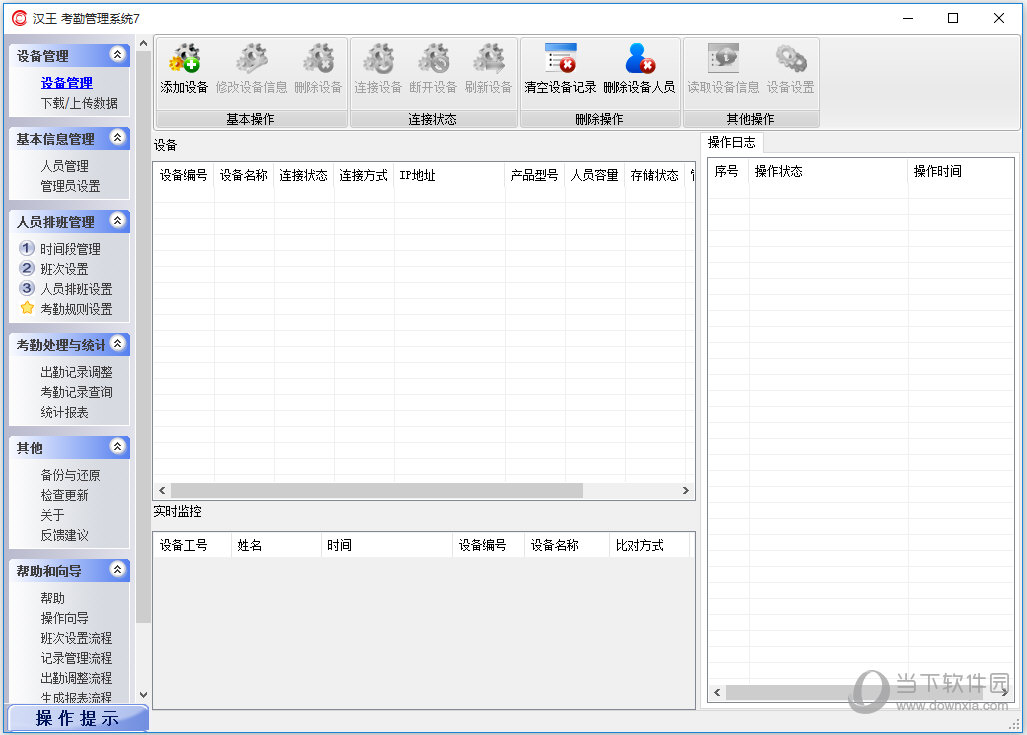Open 出勤调整流程 in sidebar
The image size is (1027, 735).
pyautogui.click(x=77, y=679)
